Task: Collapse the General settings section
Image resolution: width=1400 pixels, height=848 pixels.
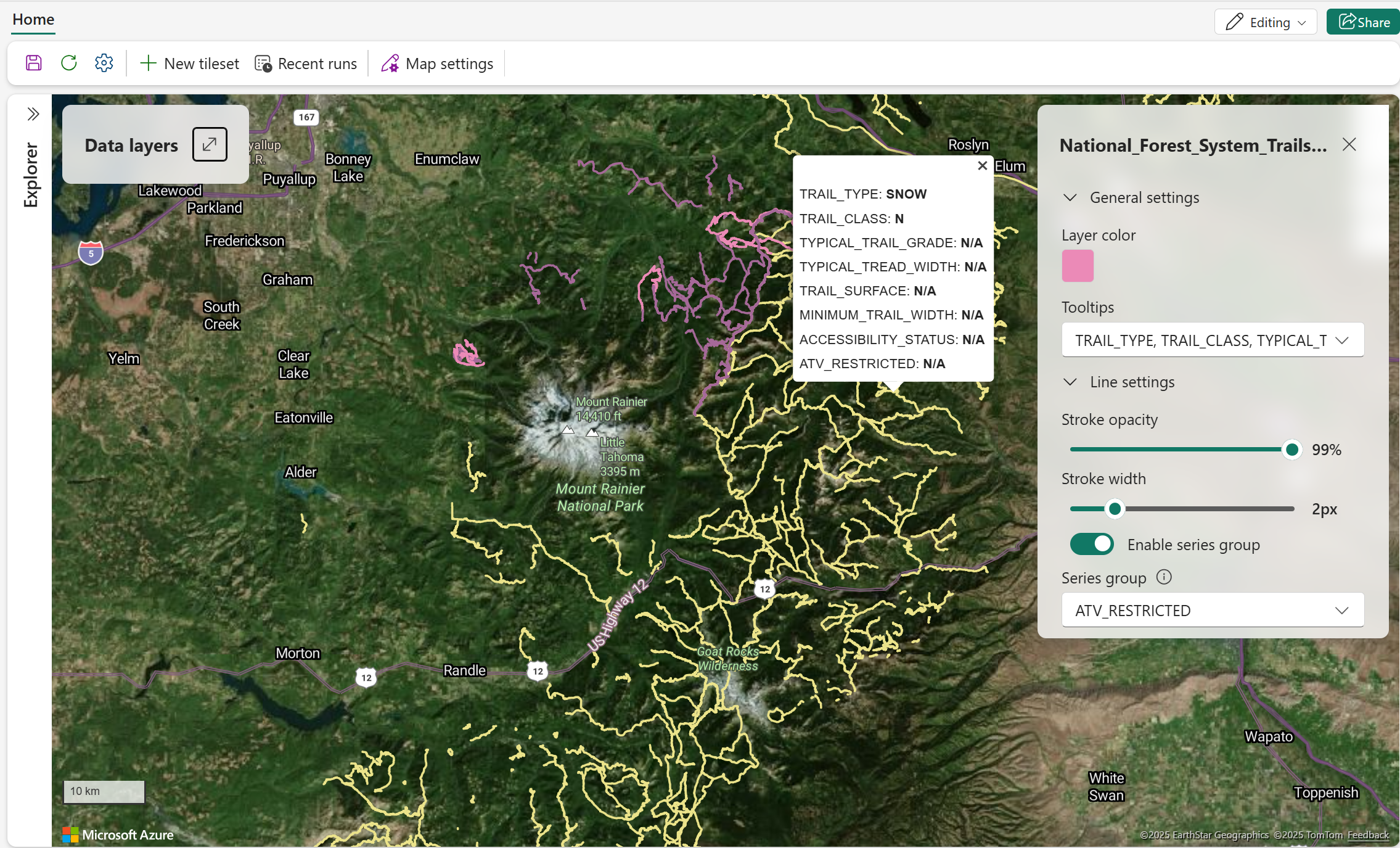Action: 1071,197
